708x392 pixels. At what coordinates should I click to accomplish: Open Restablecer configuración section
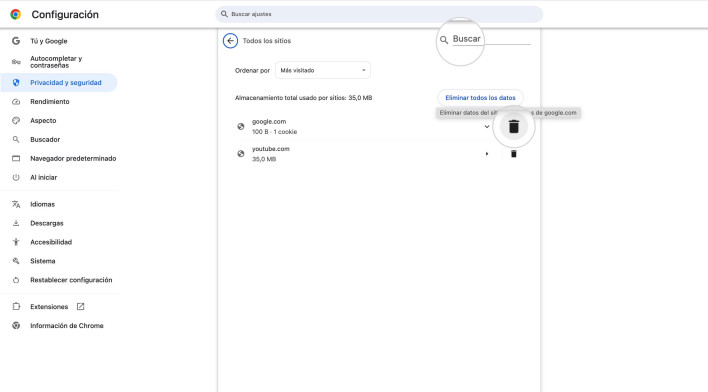click(x=71, y=280)
